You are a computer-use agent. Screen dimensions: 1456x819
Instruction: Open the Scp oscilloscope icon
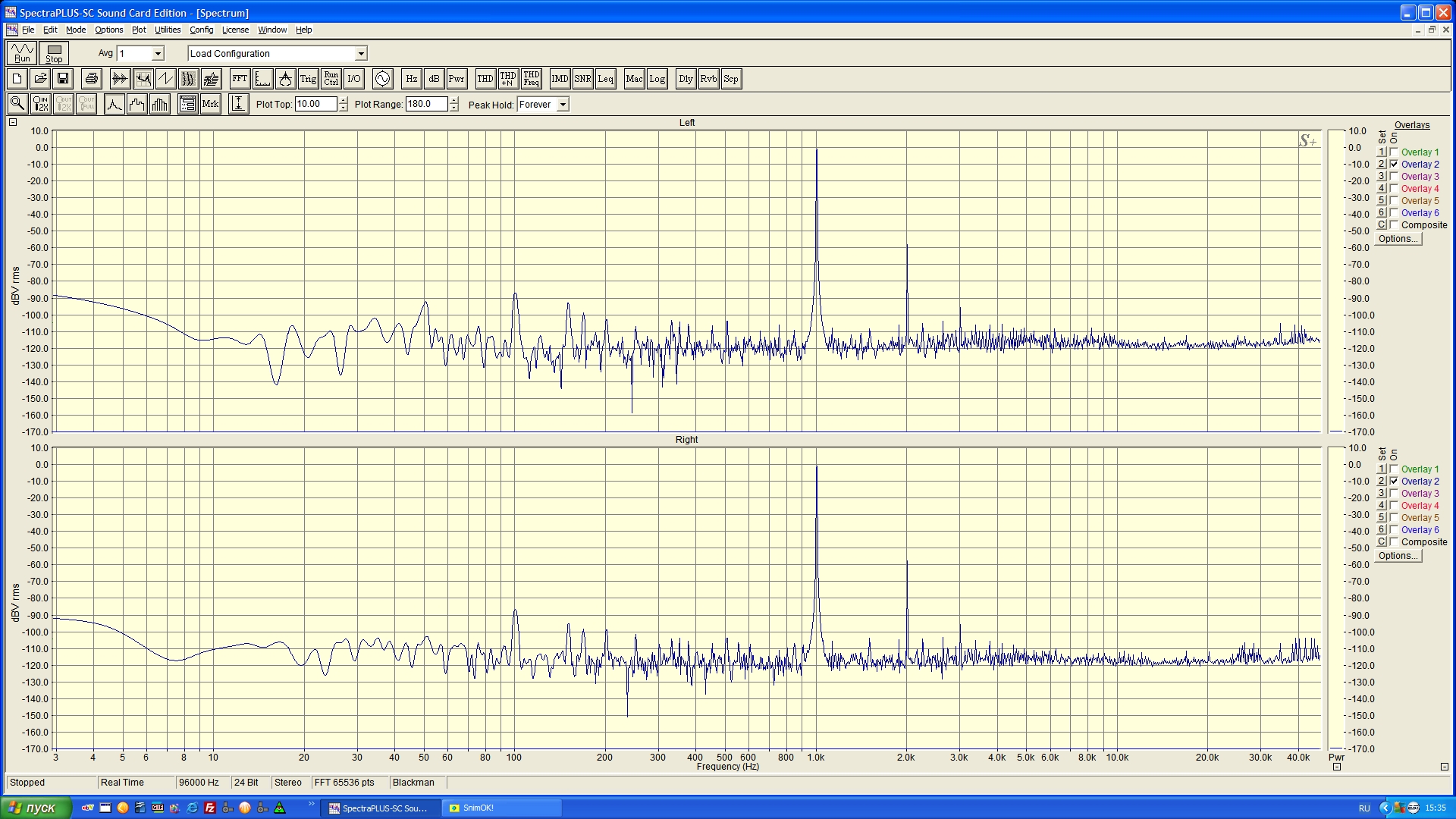coord(730,79)
